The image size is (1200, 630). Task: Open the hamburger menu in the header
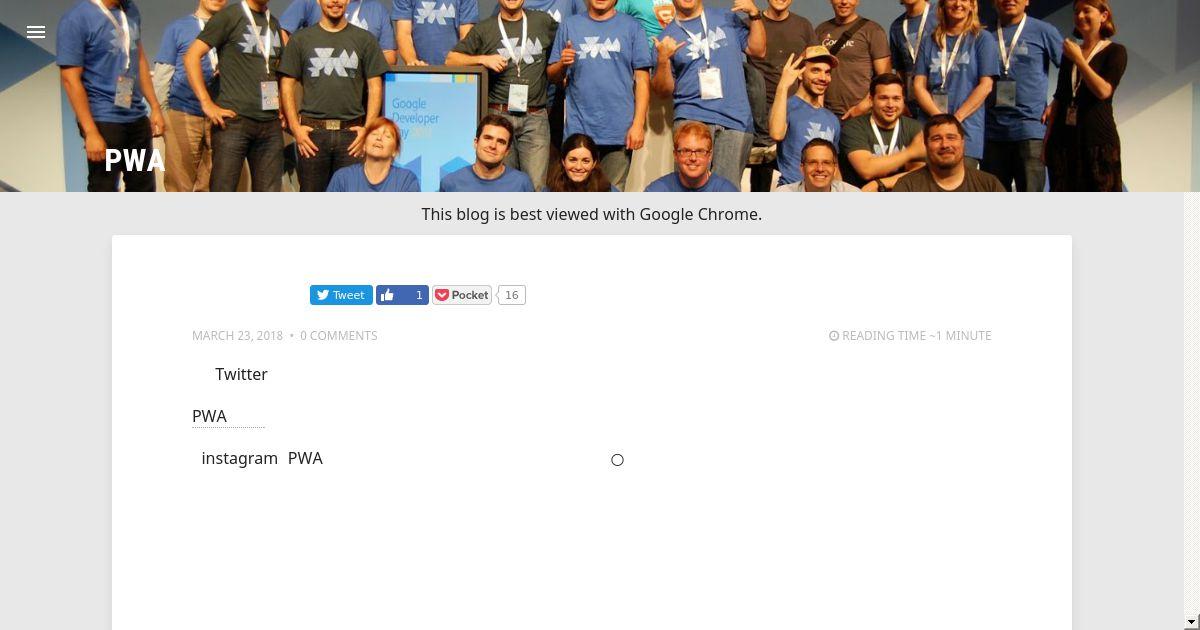click(x=36, y=32)
